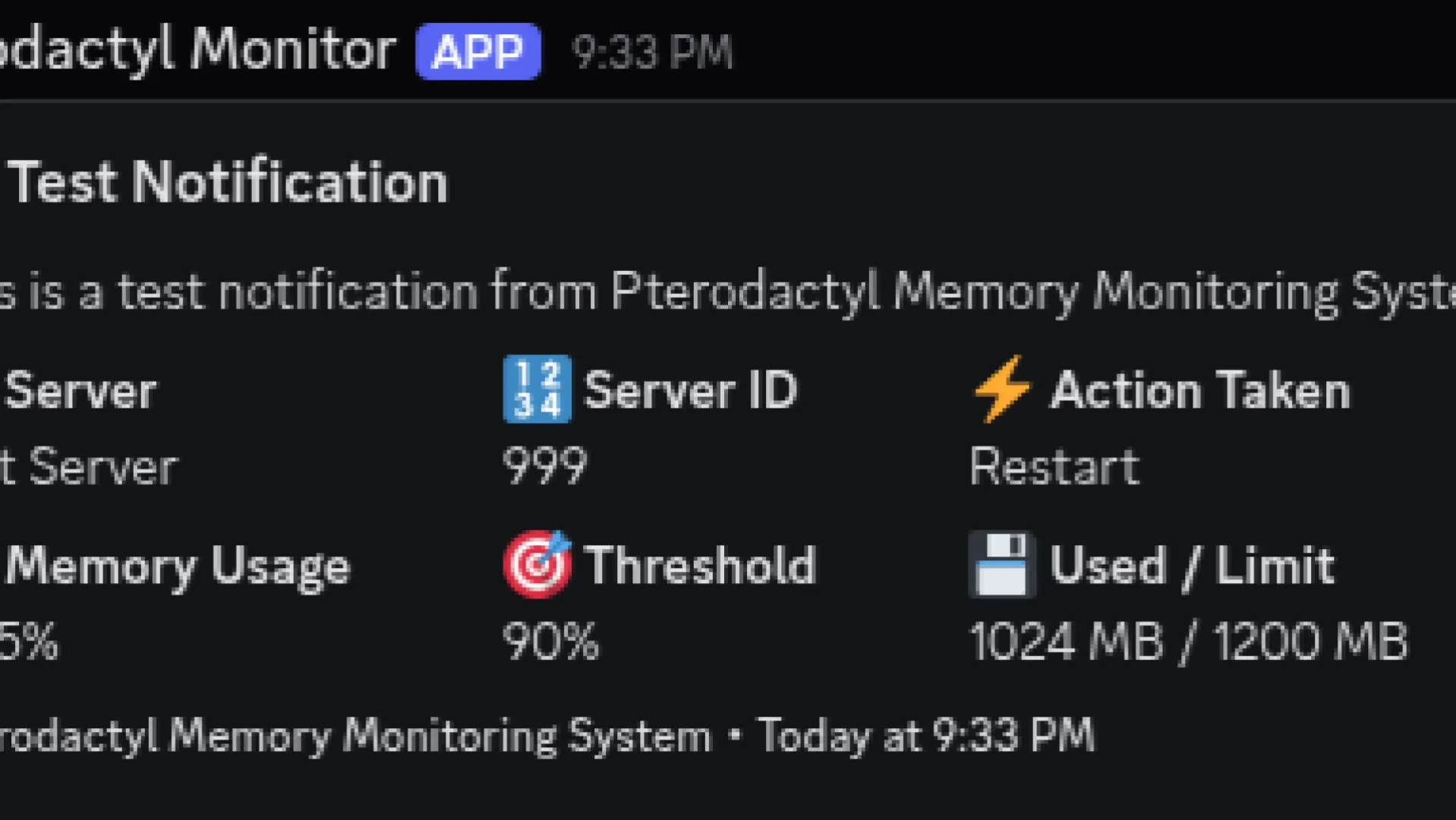Click the Server ID field label
This screenshot has width=1456, height=820.
click(x=691, y=390)
